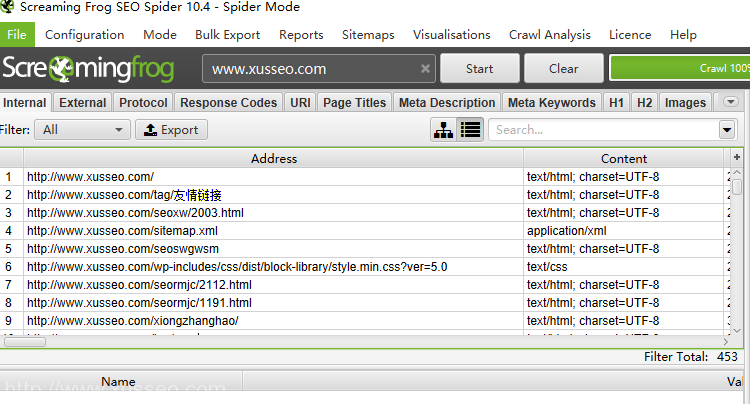The height and width of the screenshot is (404, 750).
Task: Select the Page Titles tab
Action: point(354,102)
